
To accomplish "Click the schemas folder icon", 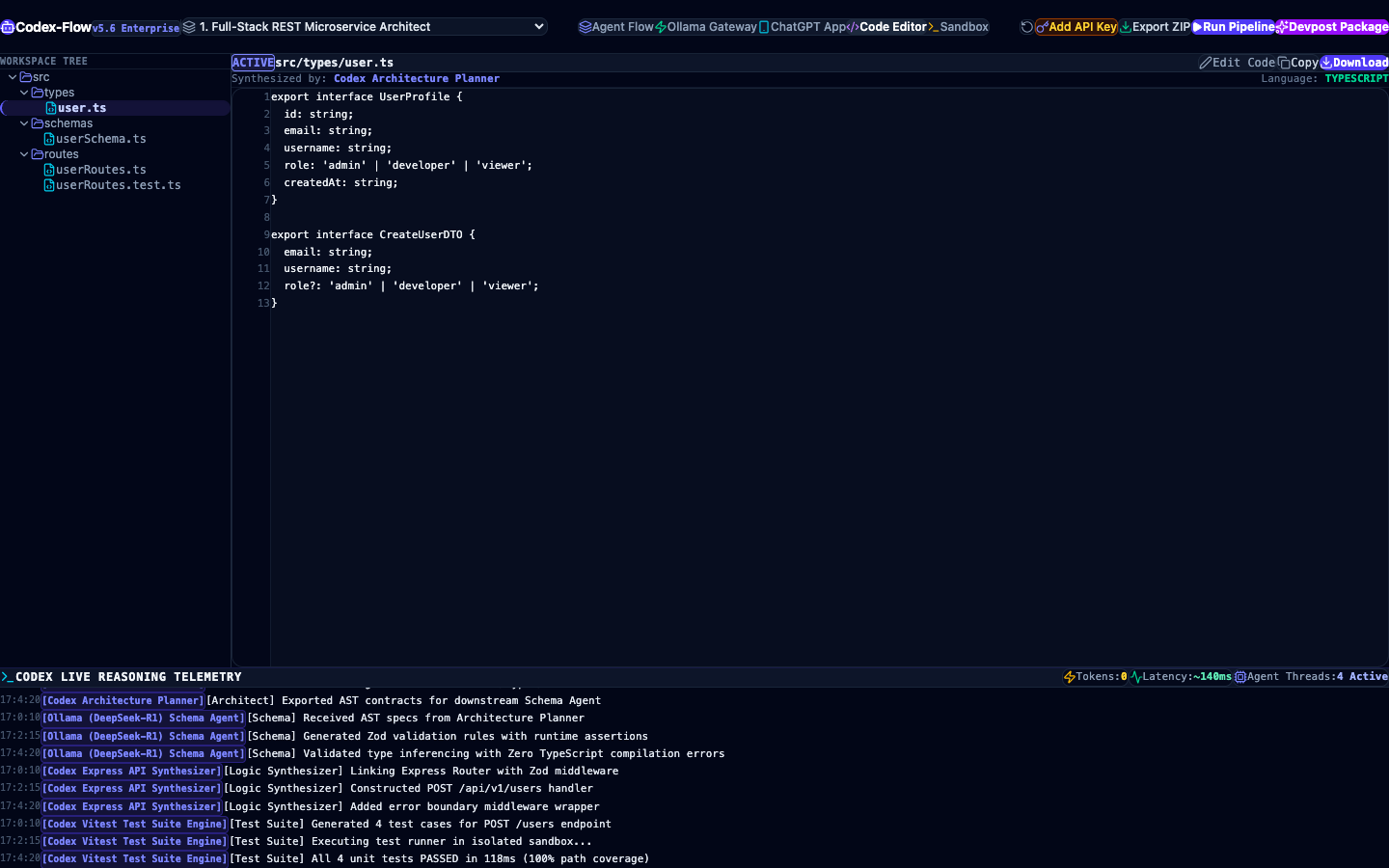I will (38, 123).
